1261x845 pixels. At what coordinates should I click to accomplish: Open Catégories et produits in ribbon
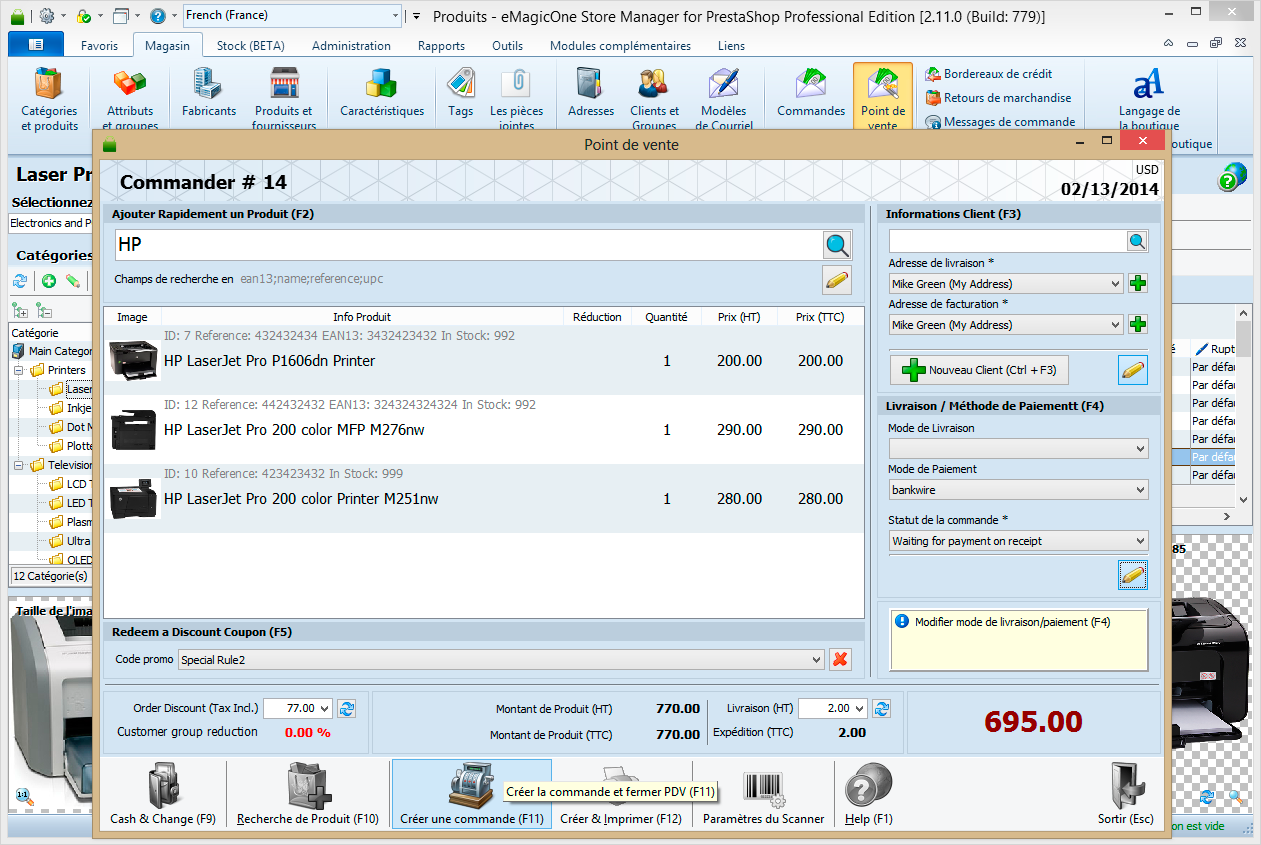[x=49, y=98]
